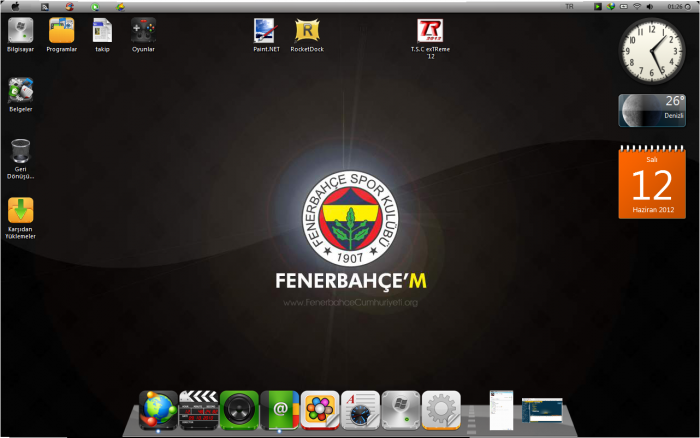Open the green speaker dock icon
700x438 pixels.
239,410
